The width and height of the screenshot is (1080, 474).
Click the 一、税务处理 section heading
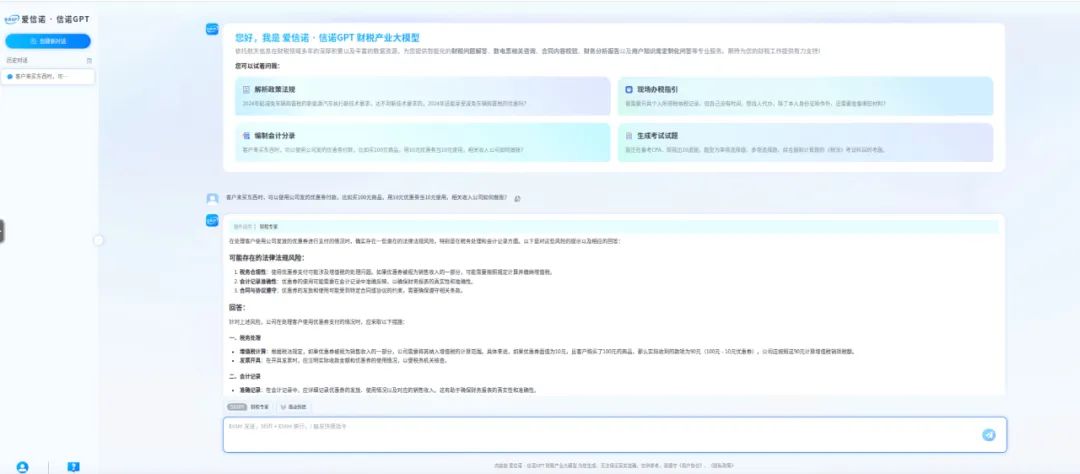[x=244, y=338]
